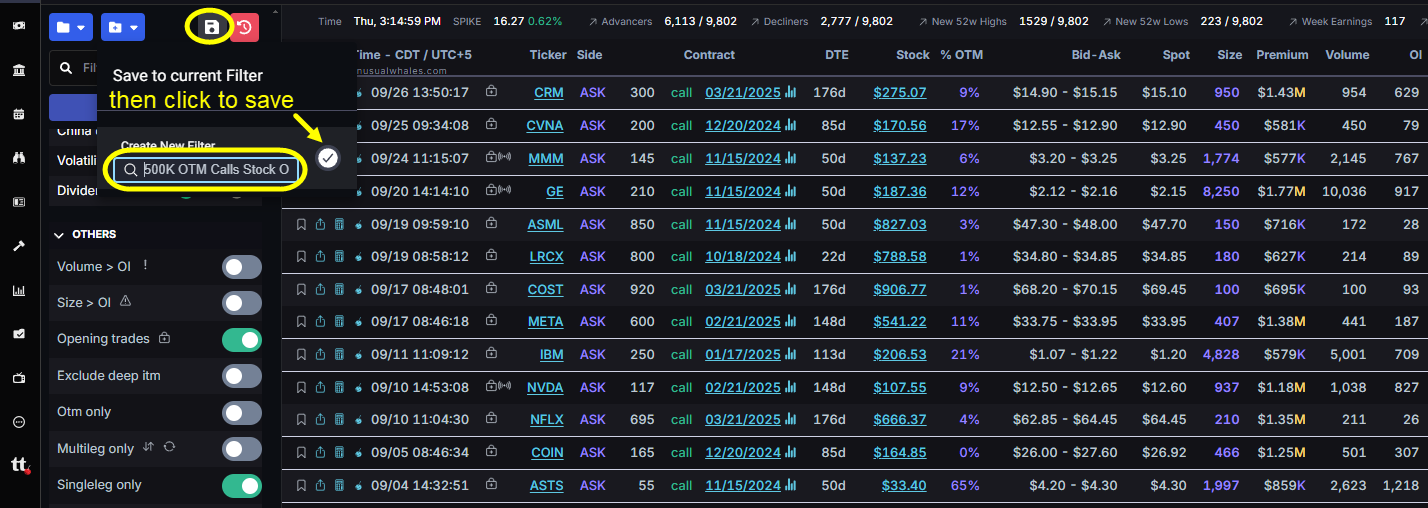The width and height of the screenshot is (1428, 508).
Task: Click refresh icon next to Multileg only
Action: coord(170,448)
